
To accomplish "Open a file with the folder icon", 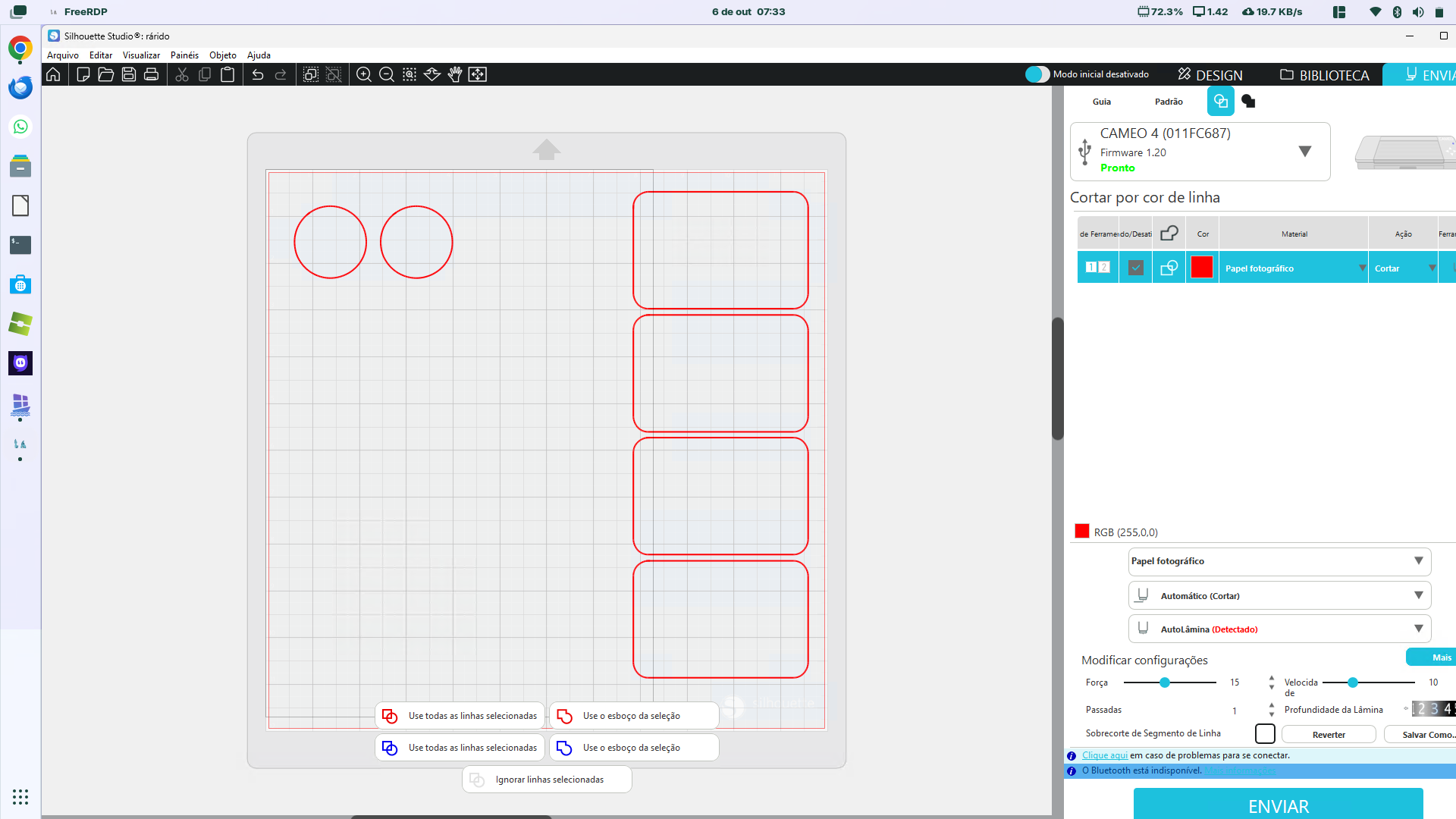I will click(106, 74).
